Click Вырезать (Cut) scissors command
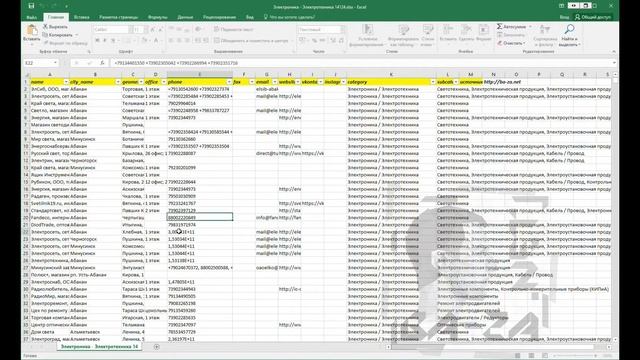This screenshot has width=640, height=360. (x=56, y=27)
